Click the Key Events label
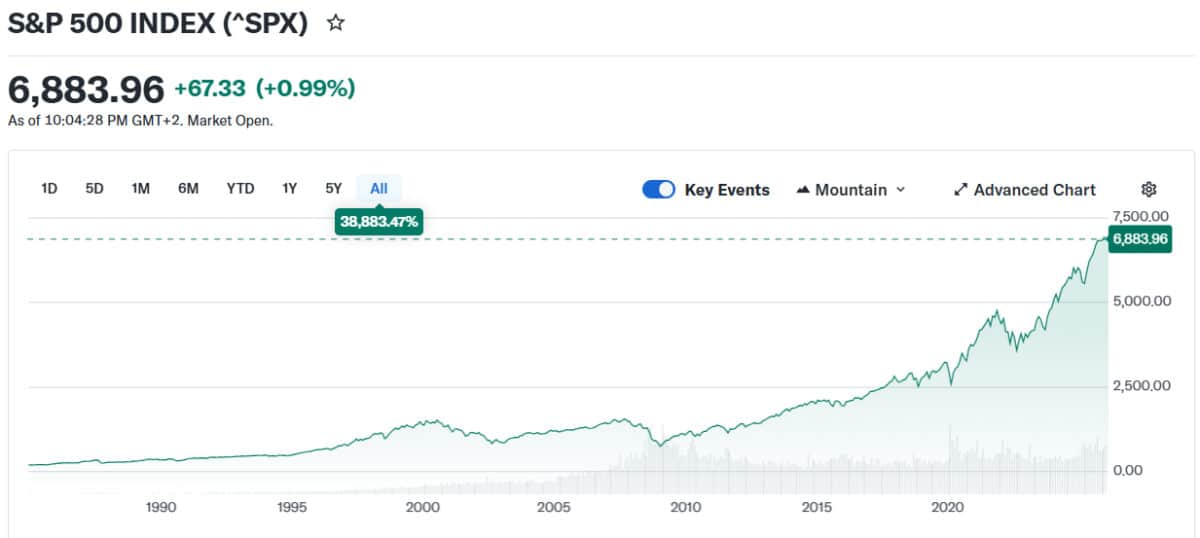 727,189
